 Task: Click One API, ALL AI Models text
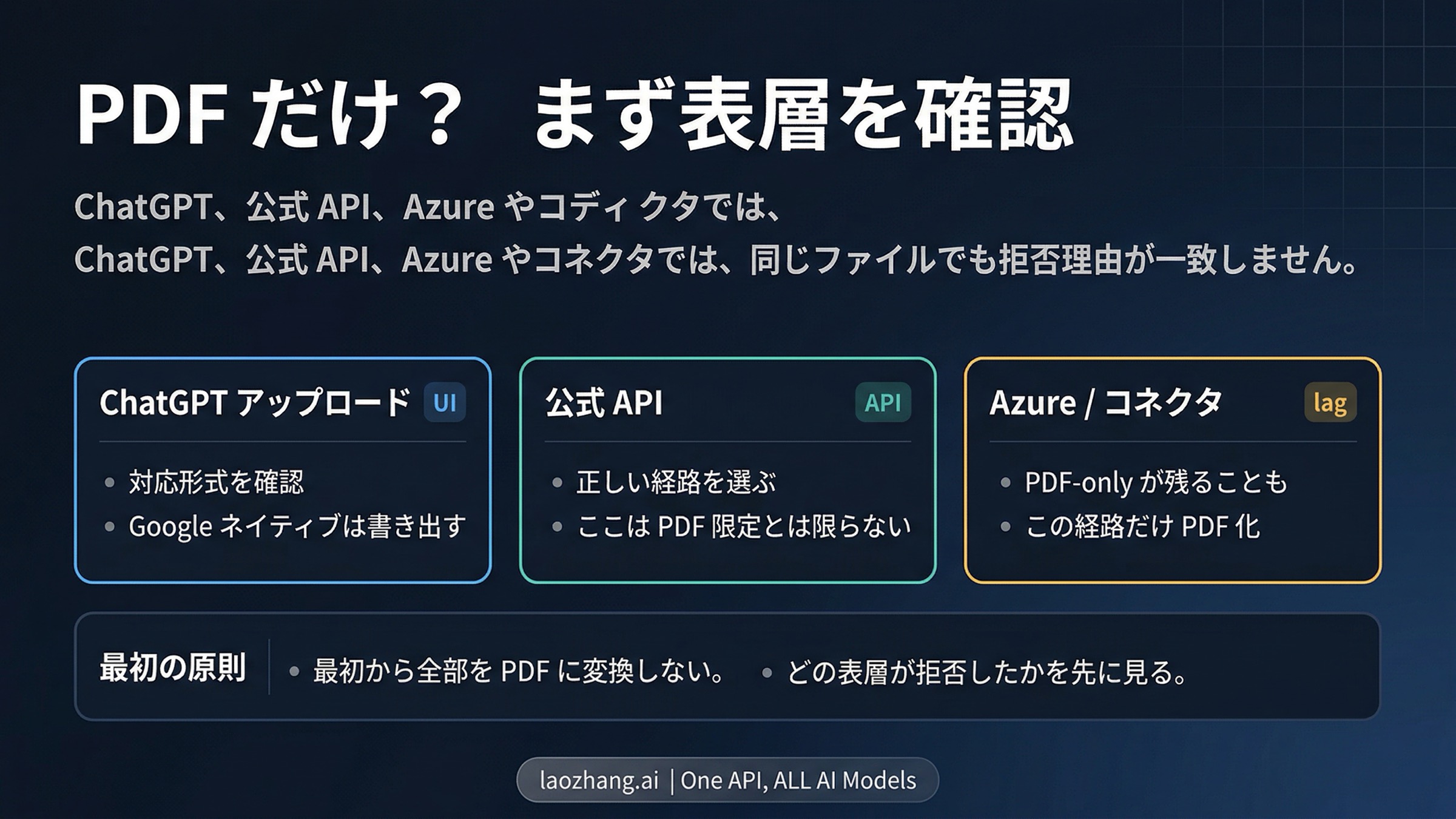798,780
